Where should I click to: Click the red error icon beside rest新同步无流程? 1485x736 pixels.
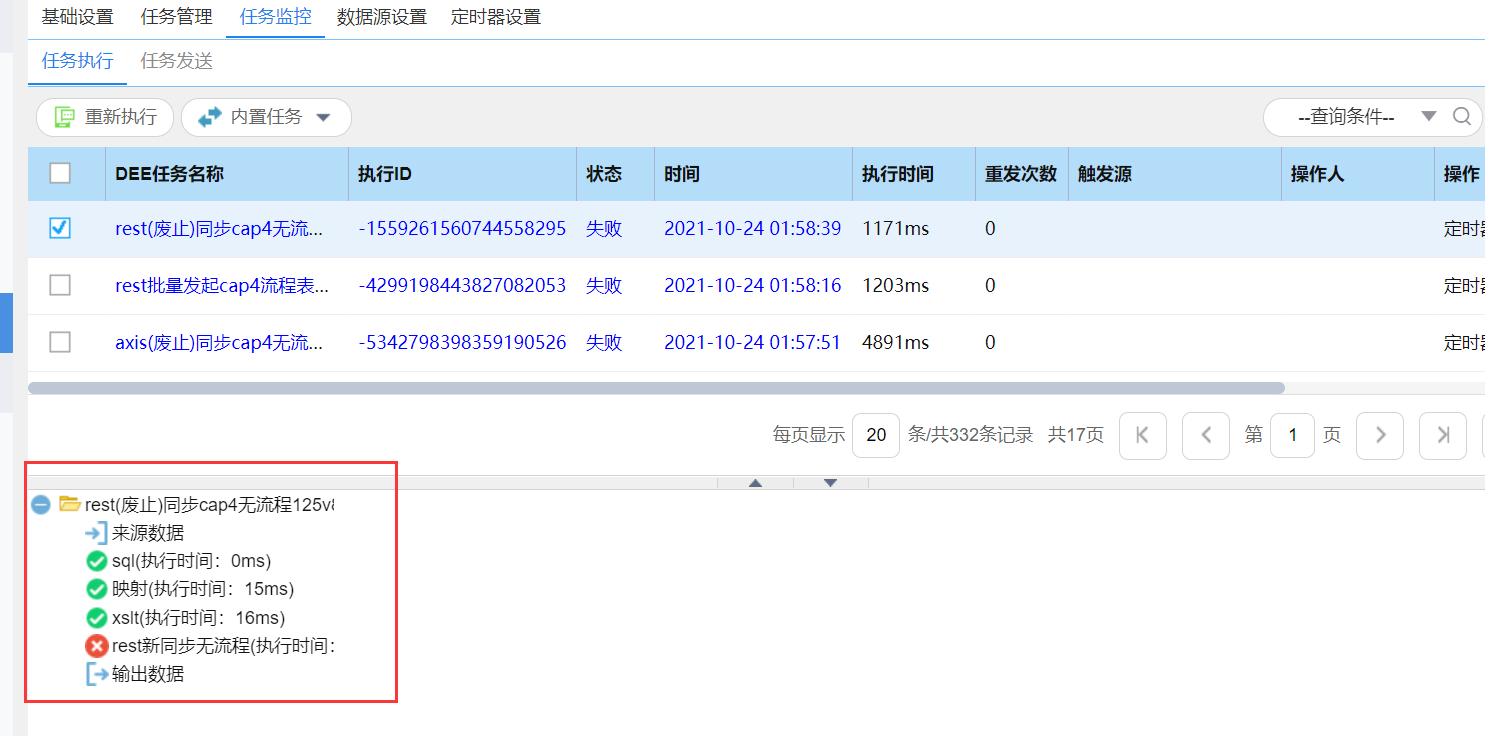97,646
